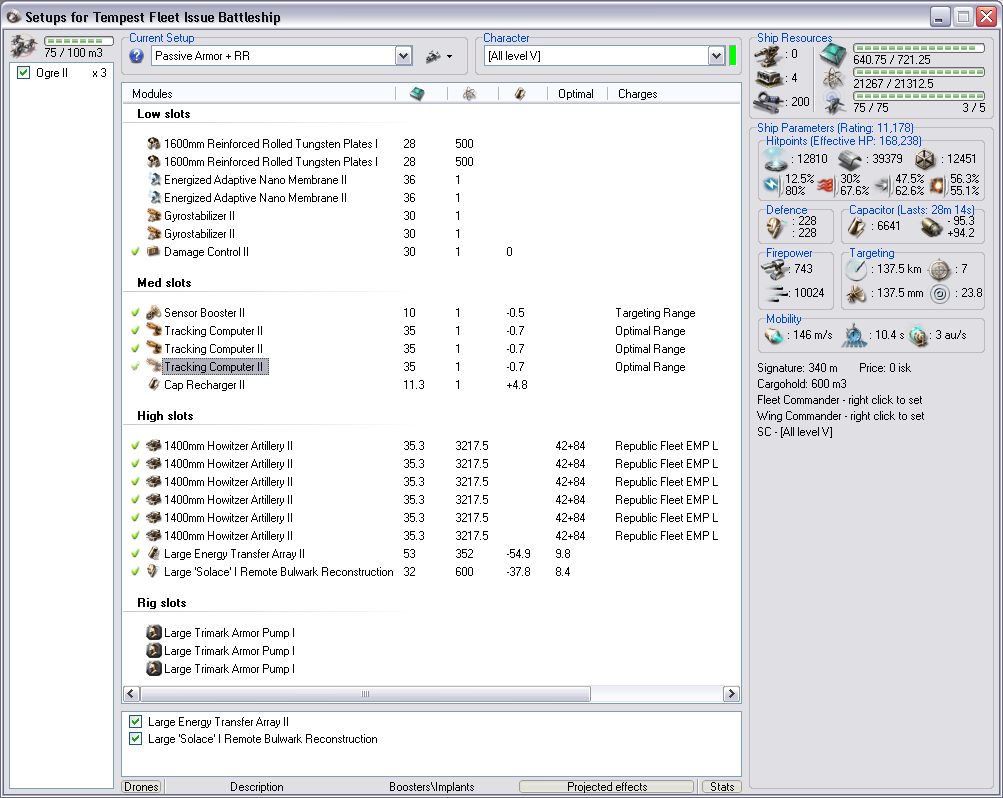The width and height of the screenshot is (1003, 798).
Task: Click the drone bay icon above Ogre II
Action: (24, 47)
